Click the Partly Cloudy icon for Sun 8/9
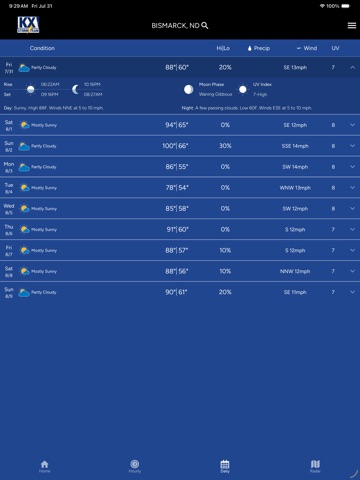This screenshot has height=480, width=360. [x=24, y=292]
